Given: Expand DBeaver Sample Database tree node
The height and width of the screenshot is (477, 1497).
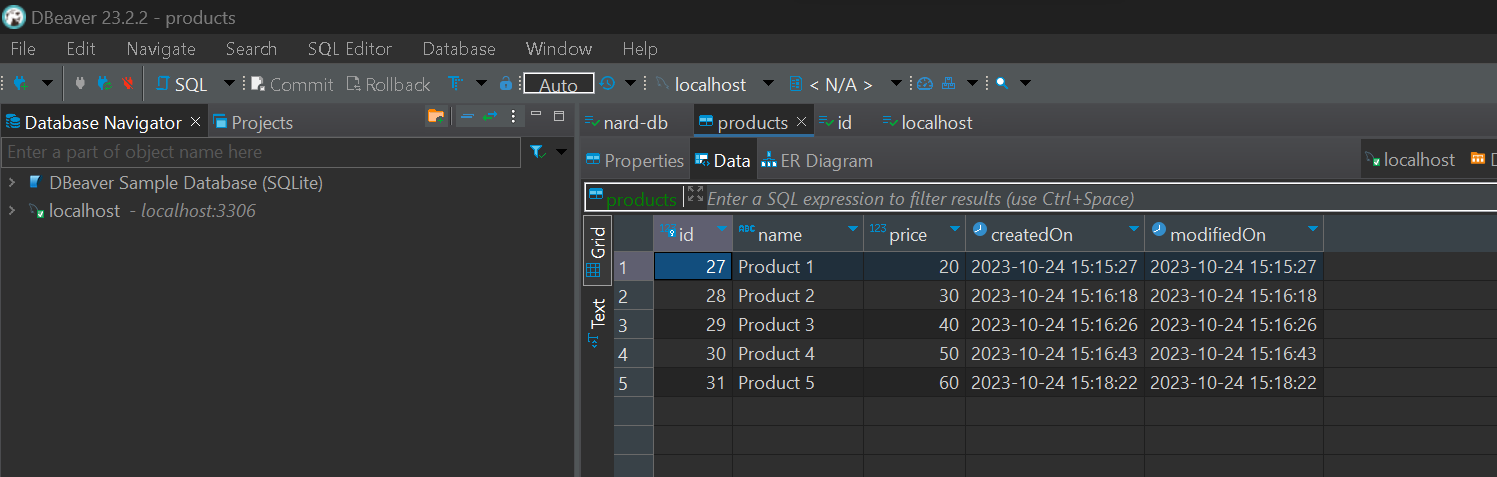Looking at the screenshot, I should tap(12, 183).
